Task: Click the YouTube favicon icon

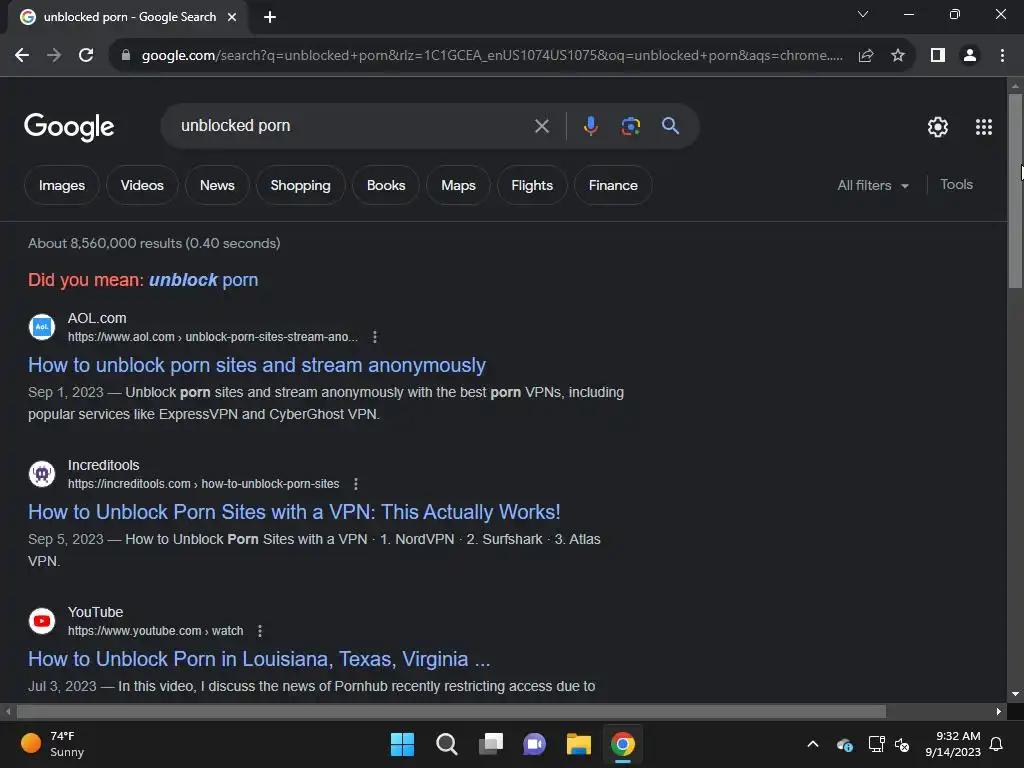Action: click(42, 621)
